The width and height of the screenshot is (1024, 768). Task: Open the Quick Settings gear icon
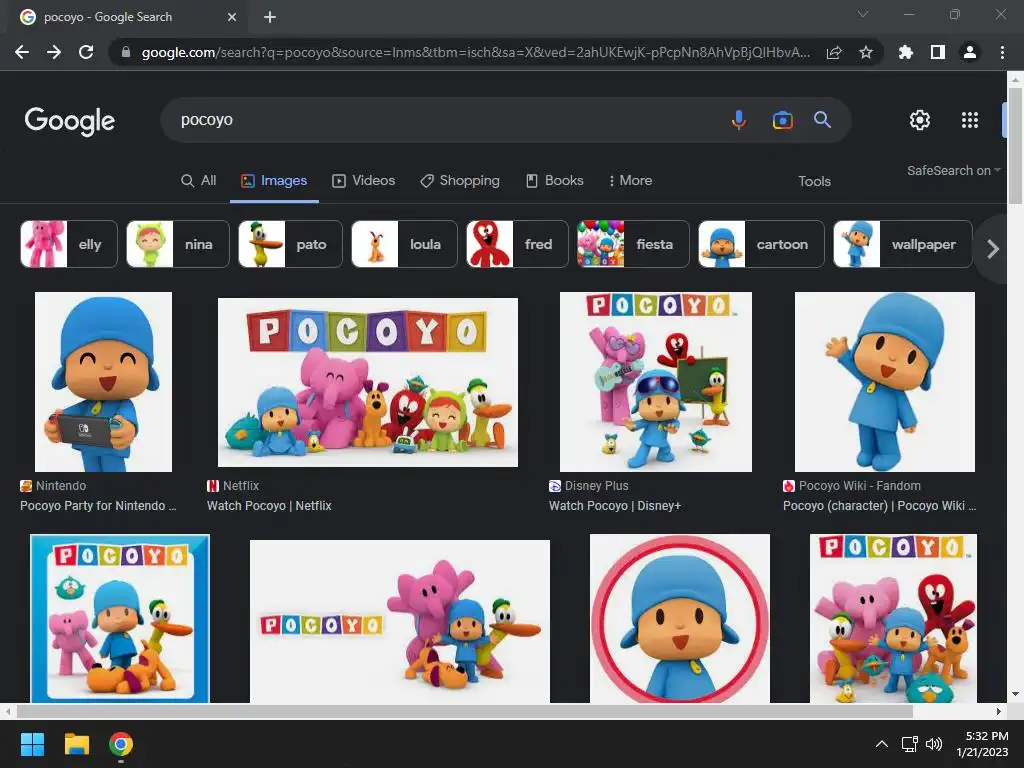coord(920,120)
